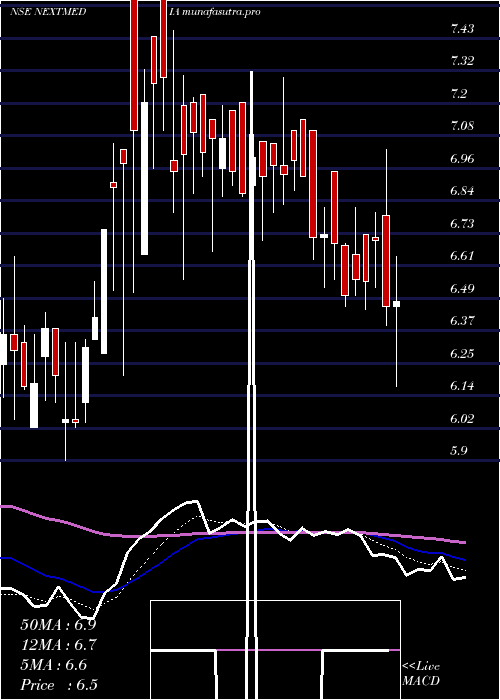Click the 6.37 price axis label
The width and height of the screenshot is (500, 700).
coord(462,321)
